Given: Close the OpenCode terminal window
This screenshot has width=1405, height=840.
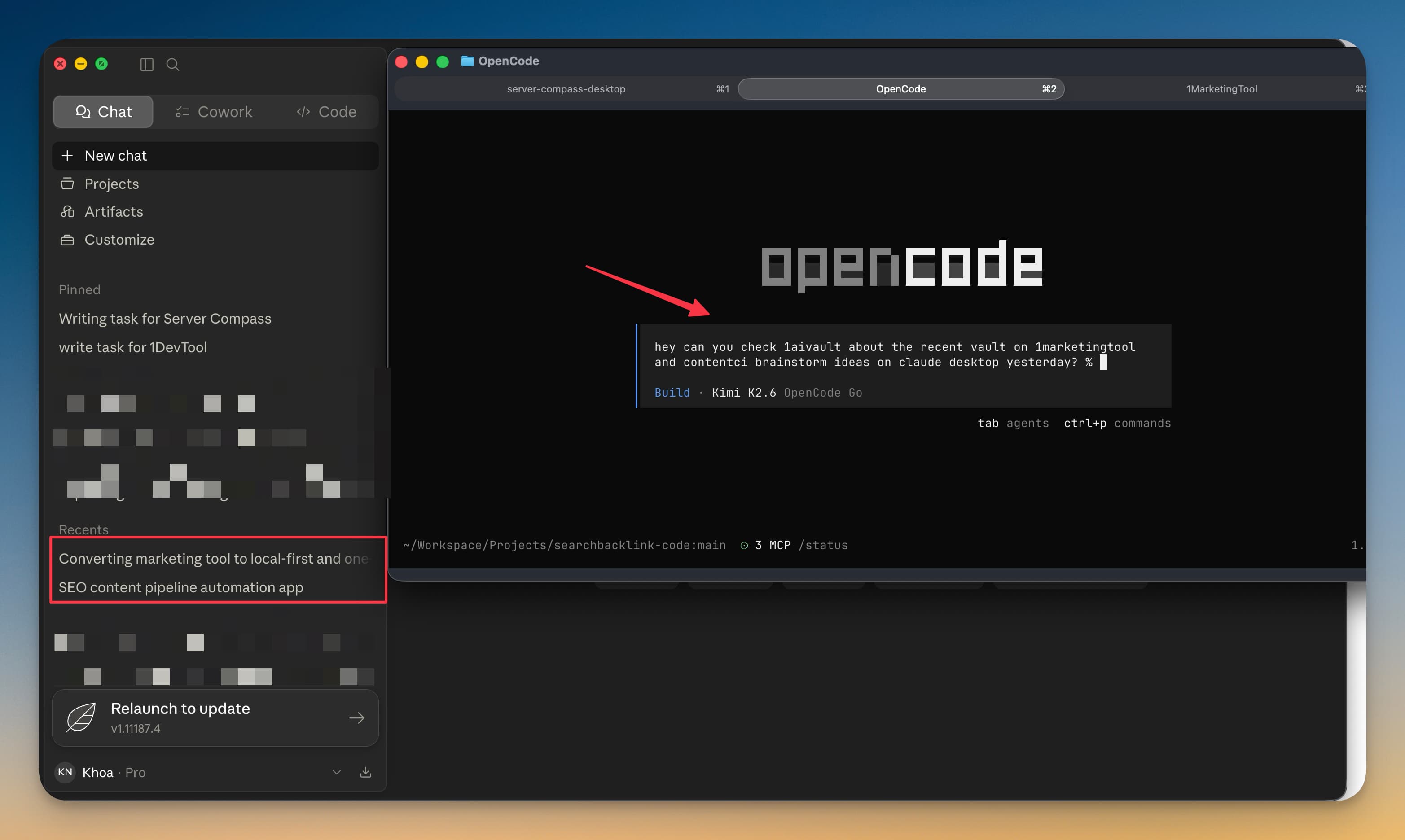Looking at the screenshot, I should coord(401,61).
